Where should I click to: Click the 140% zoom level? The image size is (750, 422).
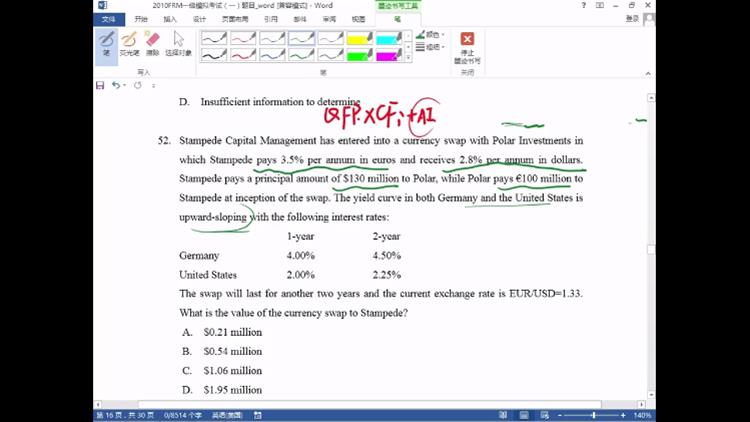point(642,415)
